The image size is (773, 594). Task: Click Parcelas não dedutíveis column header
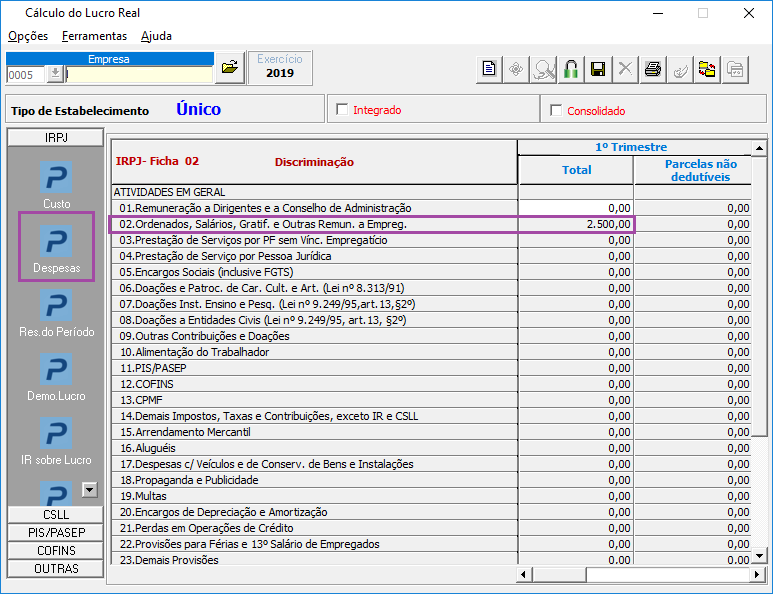693,170
